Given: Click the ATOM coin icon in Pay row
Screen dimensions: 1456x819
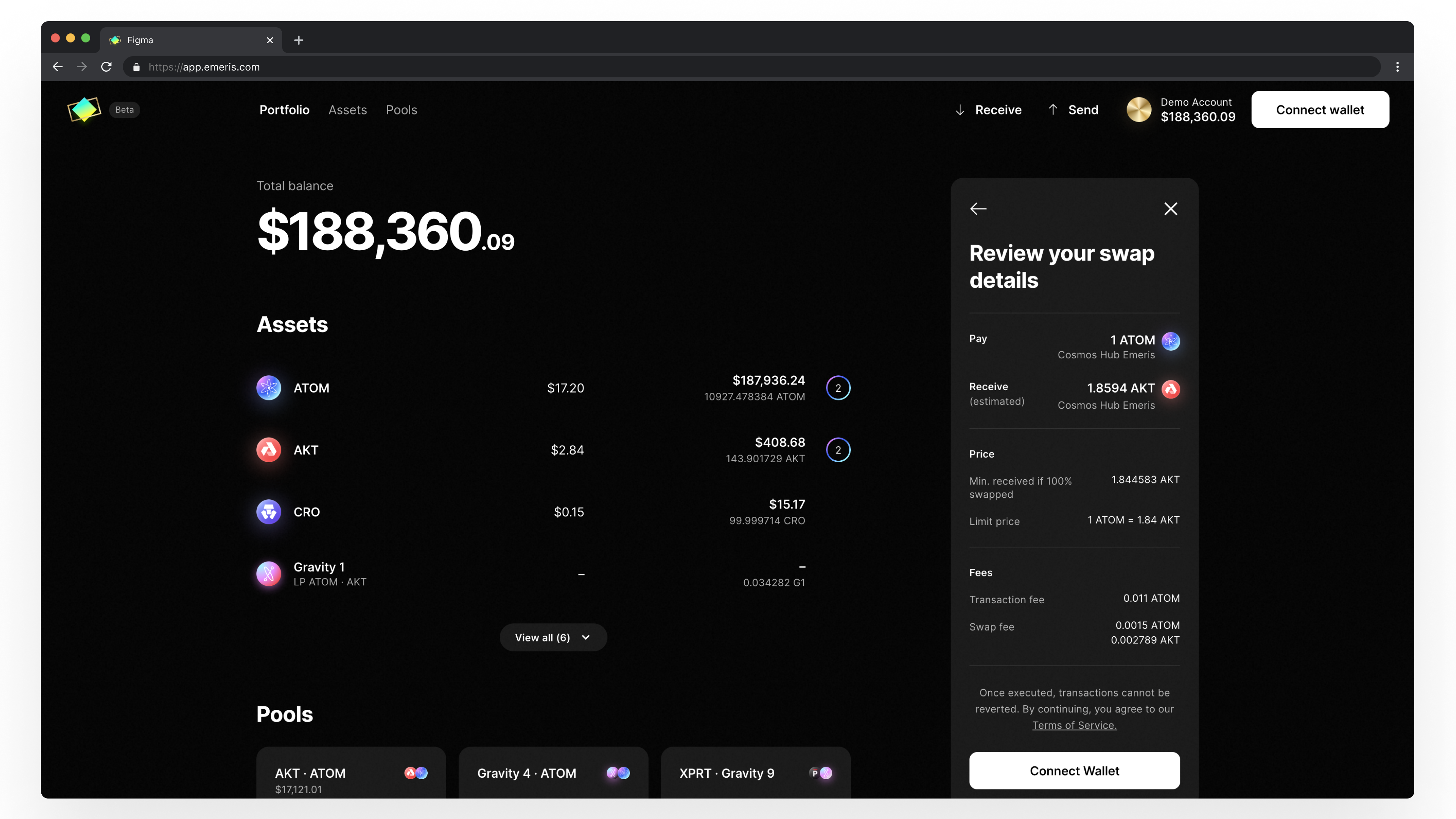Looking at the screenshot, I should (1170, 341).
